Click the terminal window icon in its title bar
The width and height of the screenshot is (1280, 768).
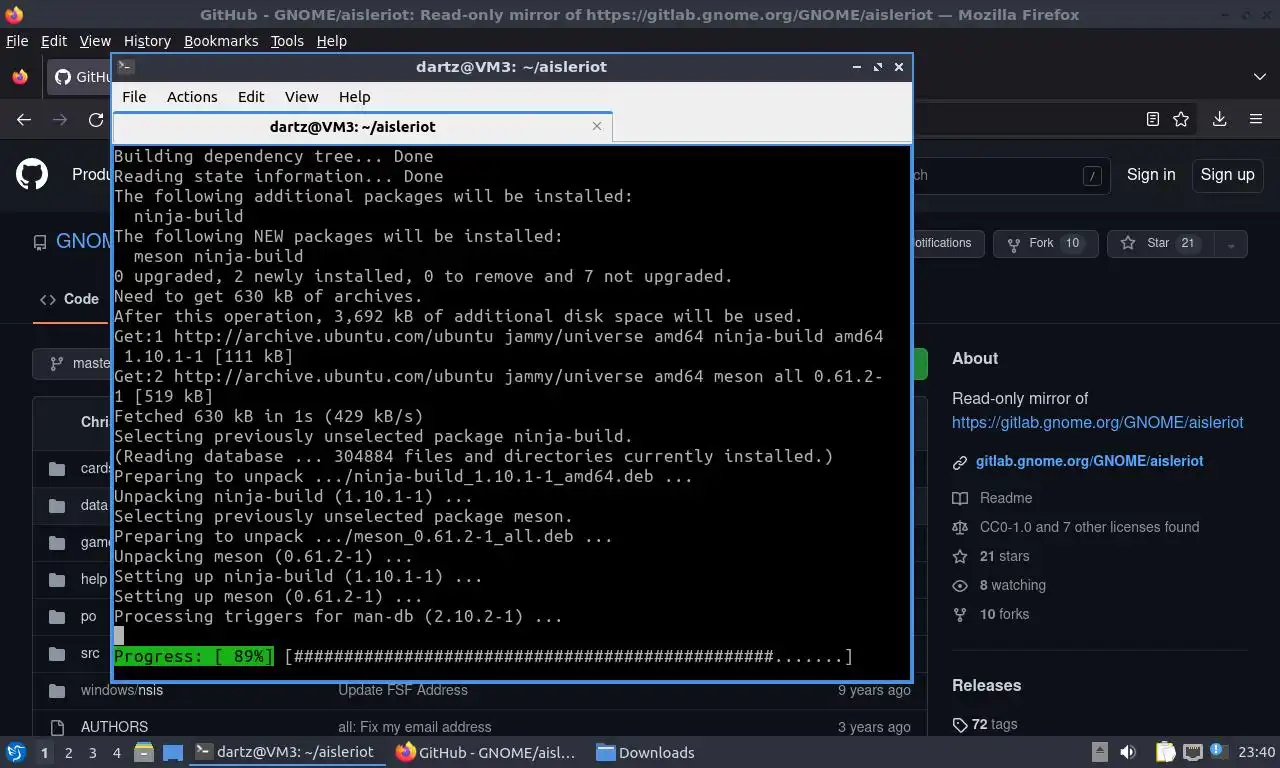coord(126,66)
